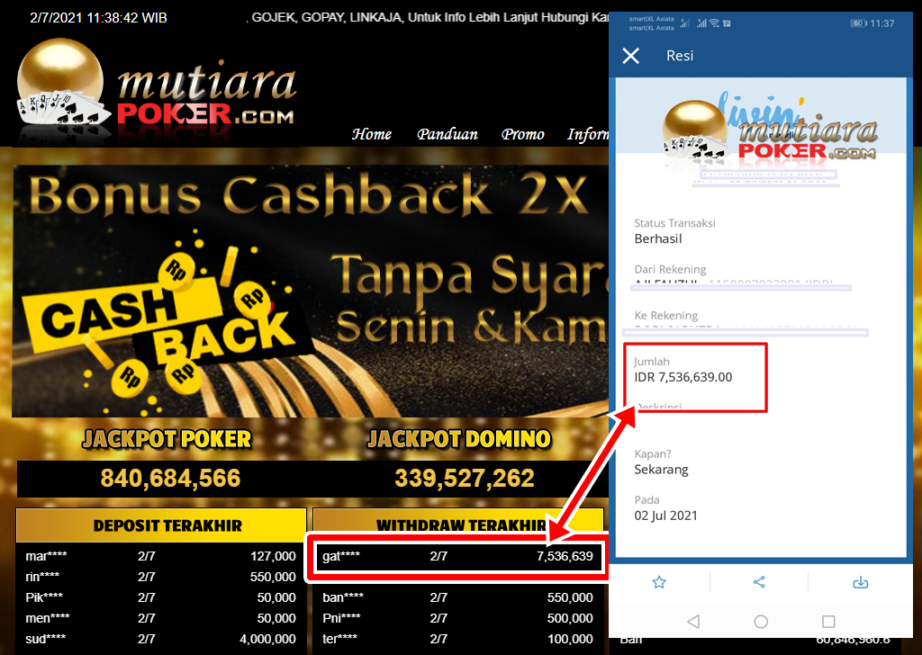Close the Resi receipt screen
Image resolution: width=922 pixels, height=655 pixels.
pyautogui.click(x=631, y=56)
